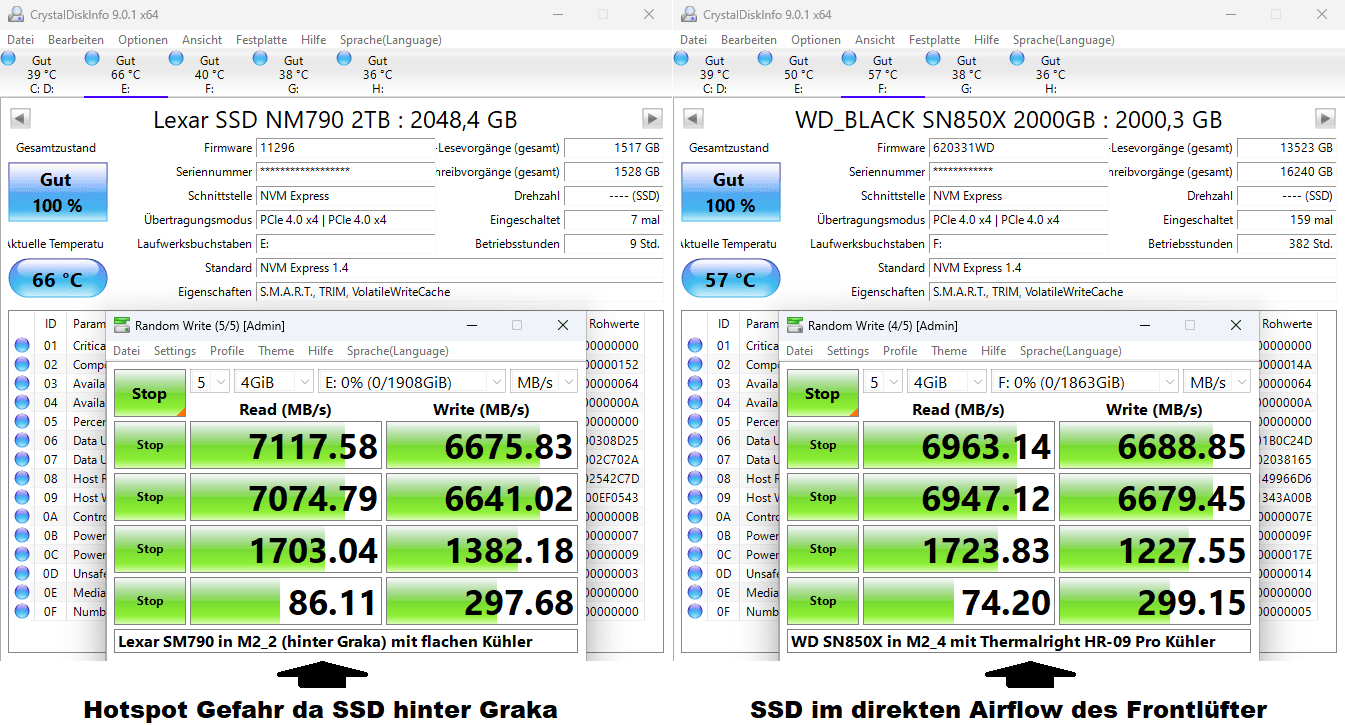1345x726 pixels.
Task: Click attribute 05 status orb in WD_BLACK list
Action: click(x=695, y=422)
